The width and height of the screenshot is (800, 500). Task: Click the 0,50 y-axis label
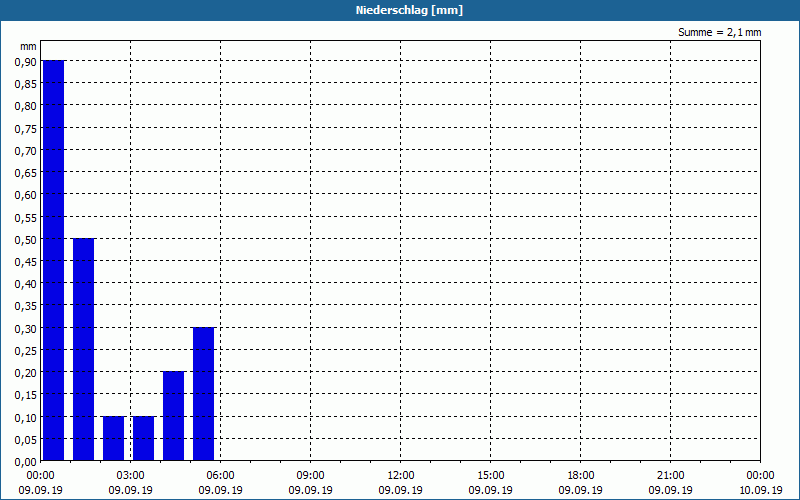[26, 240]
